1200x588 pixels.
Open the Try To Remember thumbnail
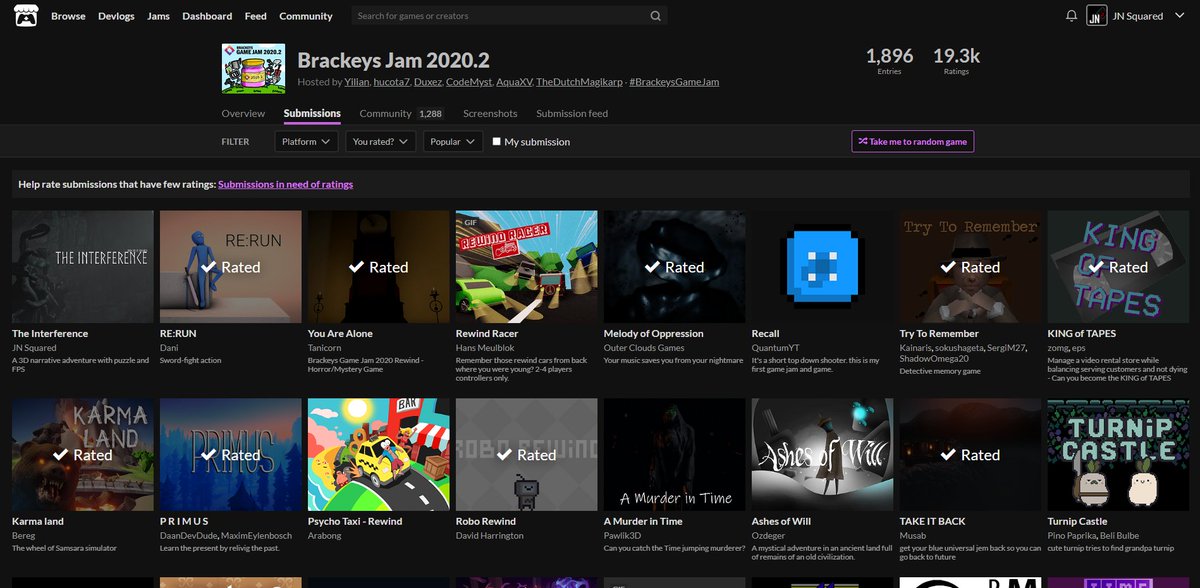coord(971,267)
